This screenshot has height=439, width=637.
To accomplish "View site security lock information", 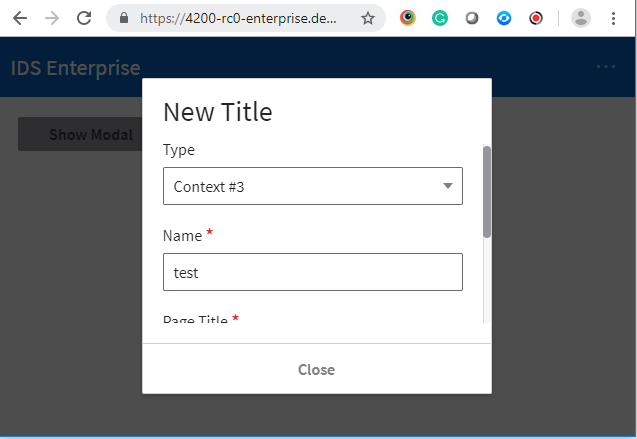I will click(x=124, y=18).
